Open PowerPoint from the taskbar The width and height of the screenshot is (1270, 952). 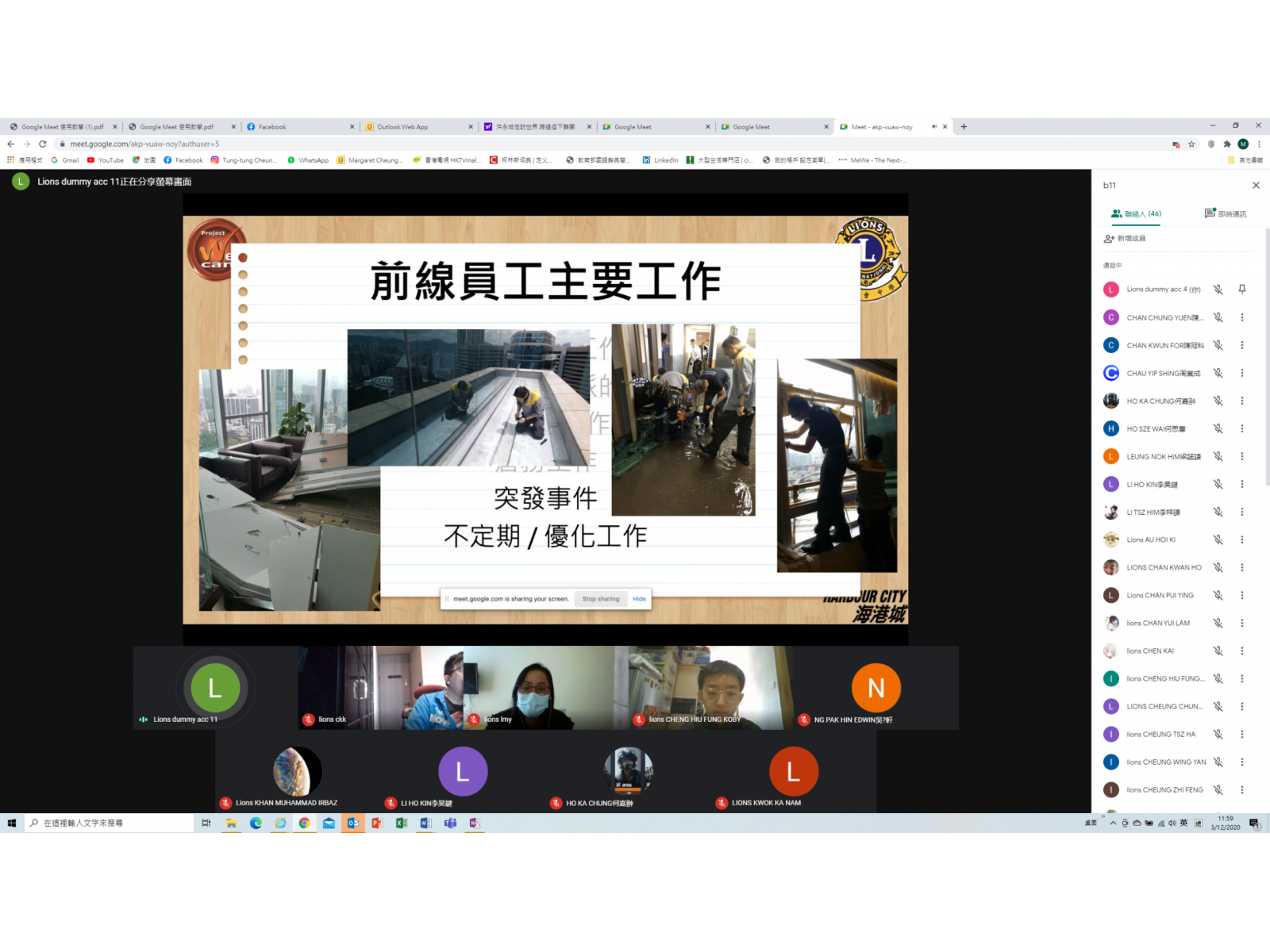pos(377,823)
